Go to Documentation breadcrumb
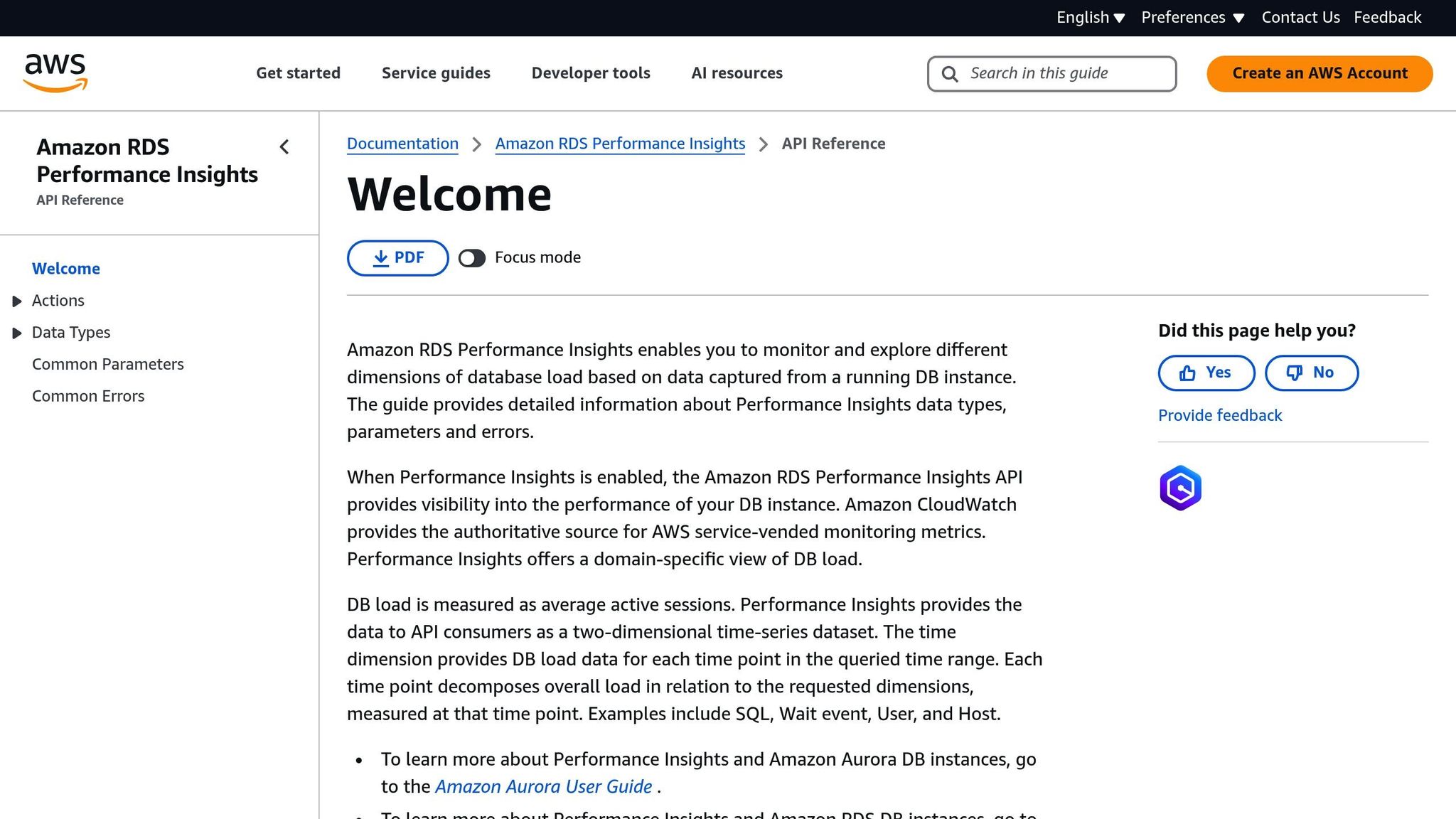The height and width of the screenshot is (819, 1456). click(x=402, y=144)
